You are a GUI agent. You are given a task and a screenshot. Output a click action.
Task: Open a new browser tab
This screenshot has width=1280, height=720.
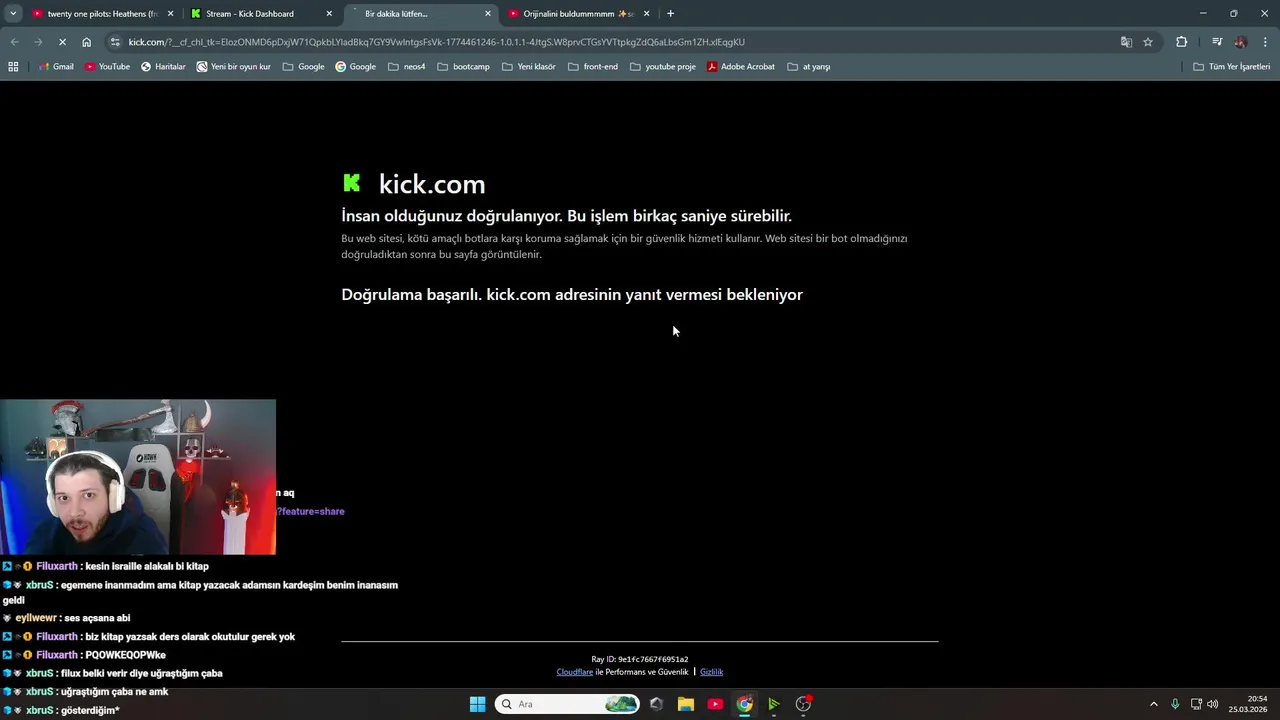670,14
